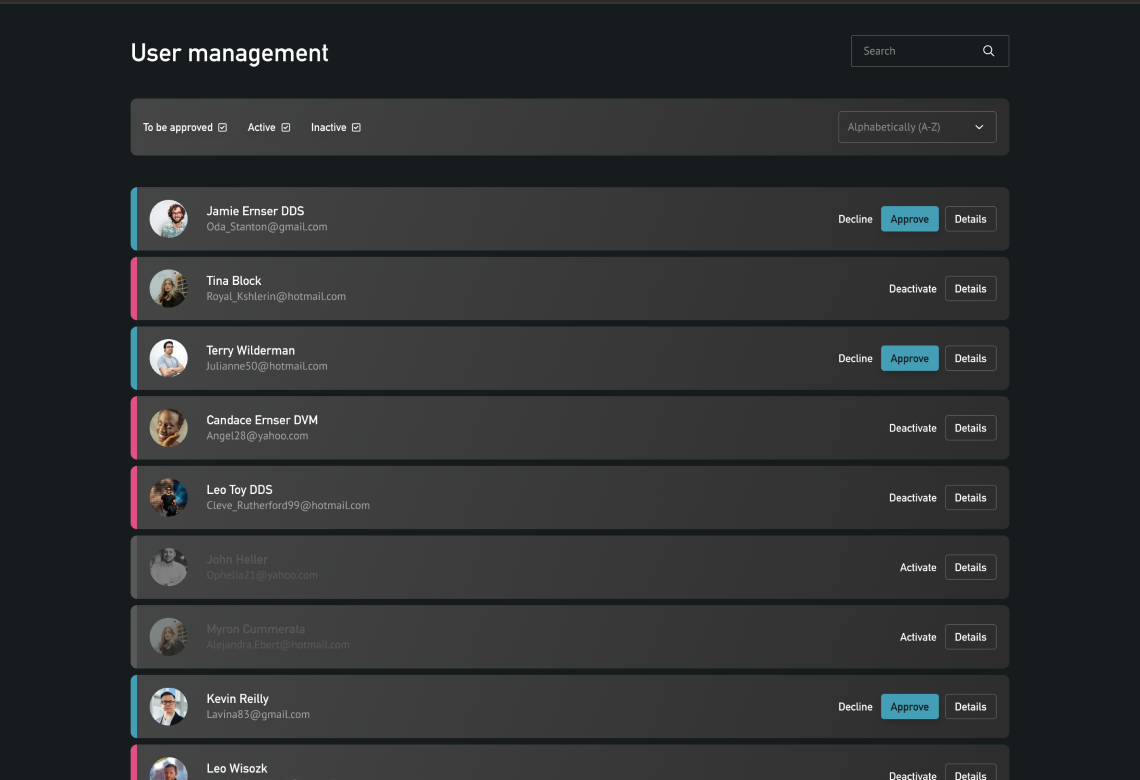Image resolution: width=1140 pixels, height=780 pixels.
Task: Open the Alphabetically (A-Z) sort dropdown
Action: click(x=917, y=127)
